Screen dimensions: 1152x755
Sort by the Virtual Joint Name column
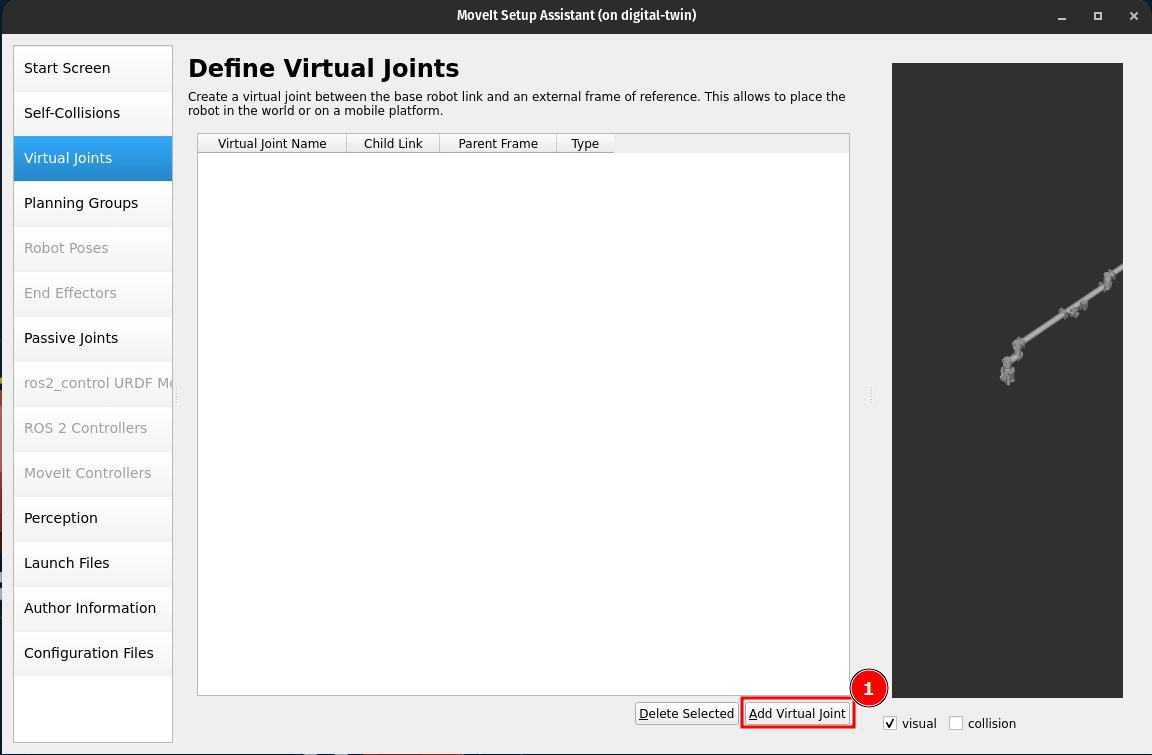[272, 143]
